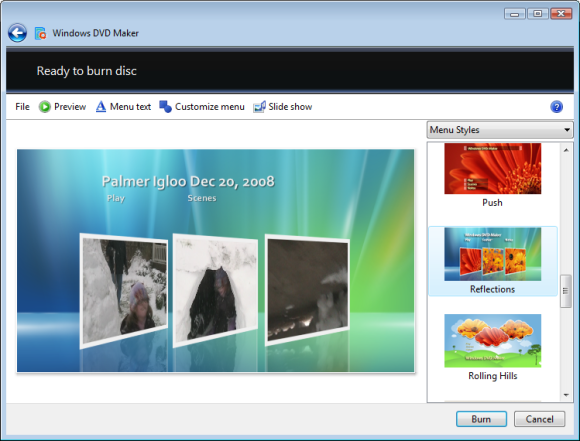The width and height of the screenshot is (580, 441).
Task: Click the Rolling Hills style label
Action: [x=492, y=376]
